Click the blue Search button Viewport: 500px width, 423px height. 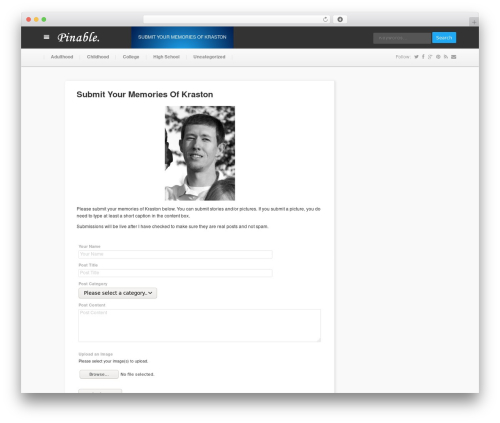click(x=444, y=38)
